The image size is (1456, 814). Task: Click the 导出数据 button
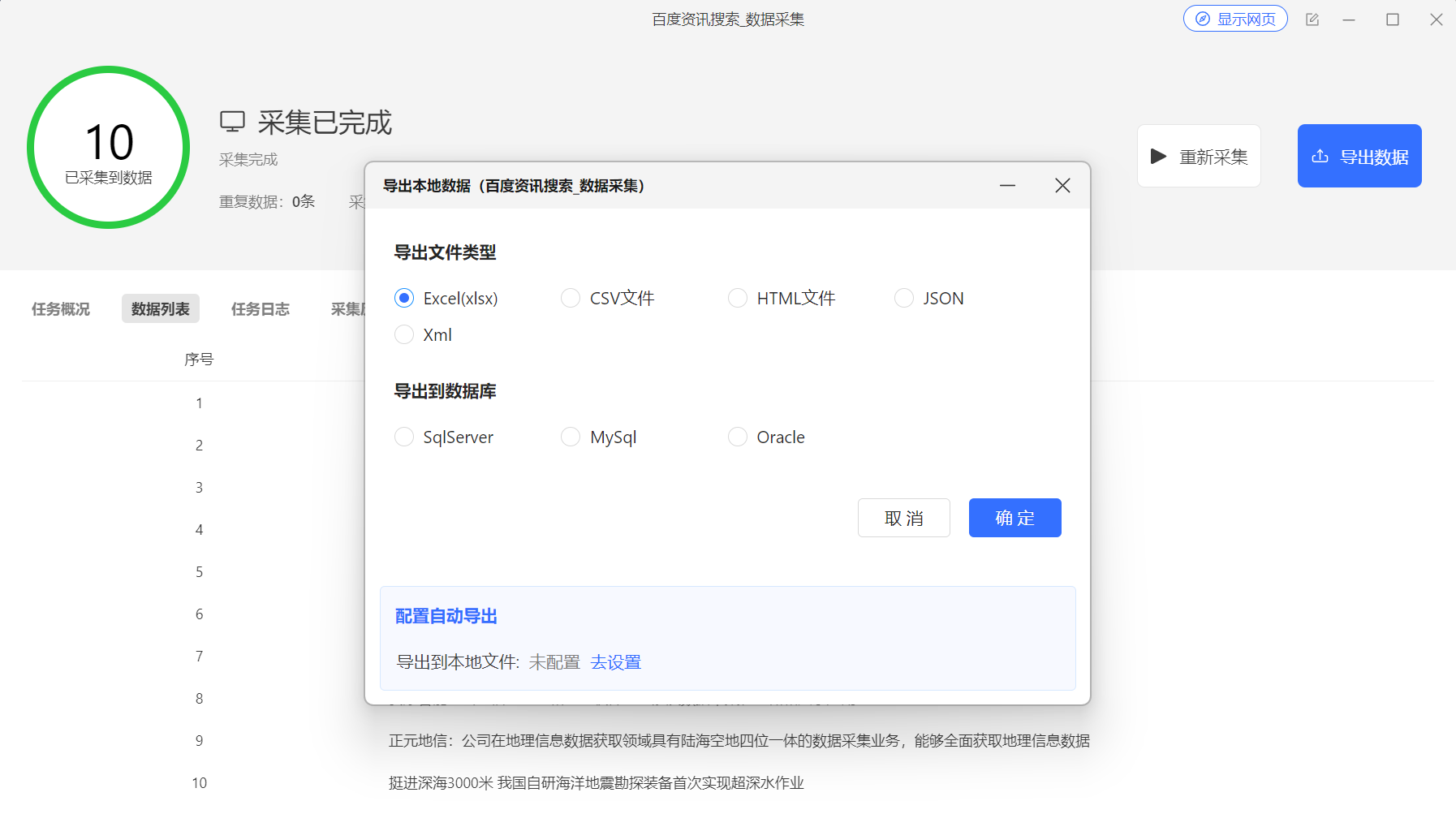tap(1359, 156)
